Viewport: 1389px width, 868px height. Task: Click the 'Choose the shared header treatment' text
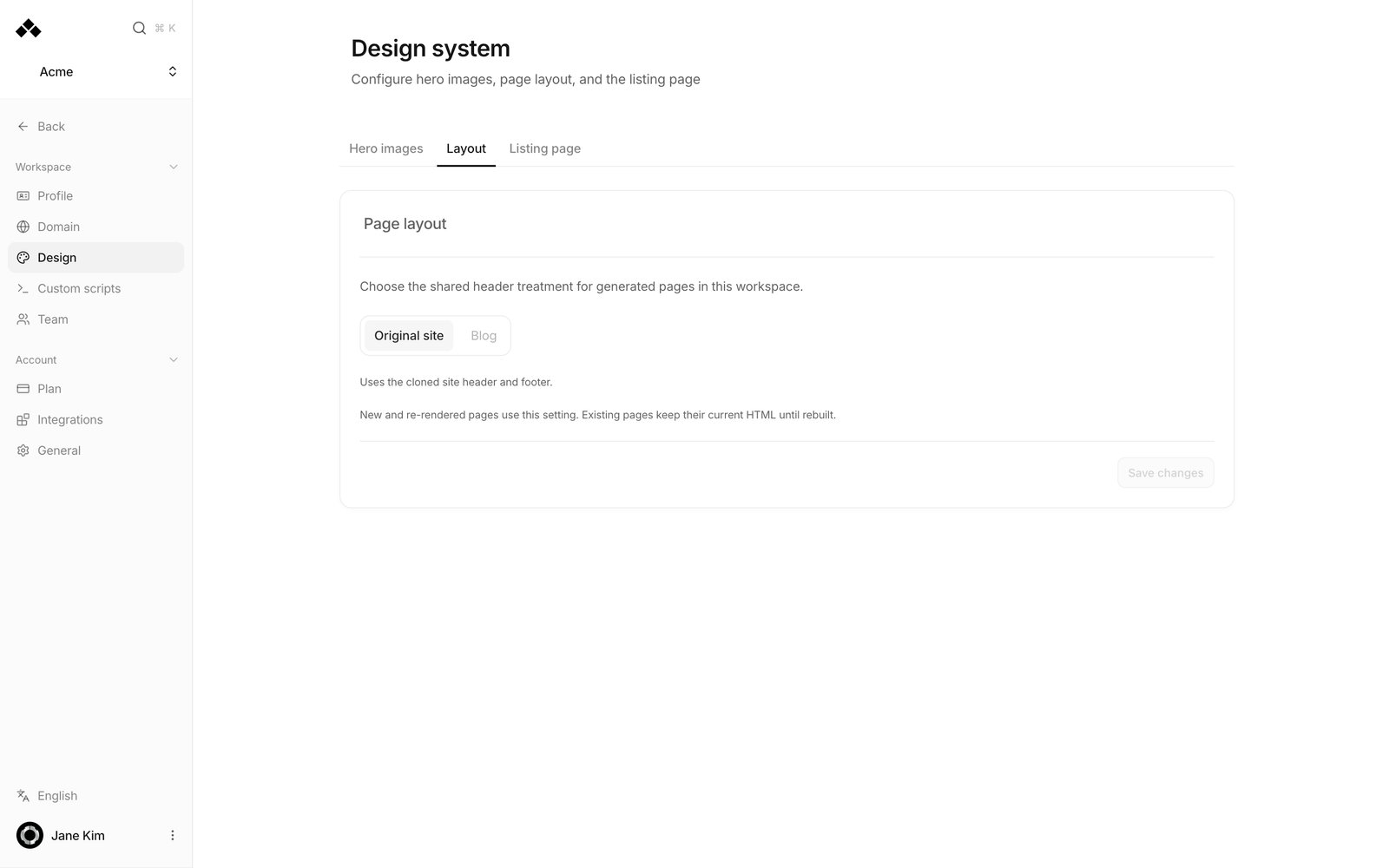coord(582,286)
